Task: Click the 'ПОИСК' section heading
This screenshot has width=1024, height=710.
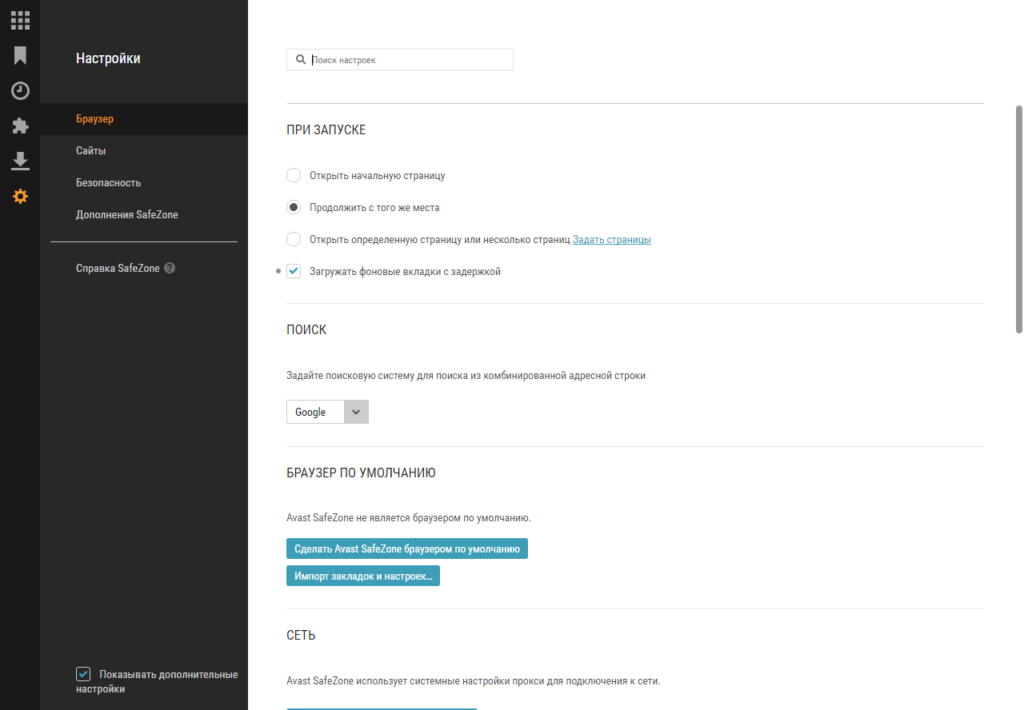Action: pos(306,330)
